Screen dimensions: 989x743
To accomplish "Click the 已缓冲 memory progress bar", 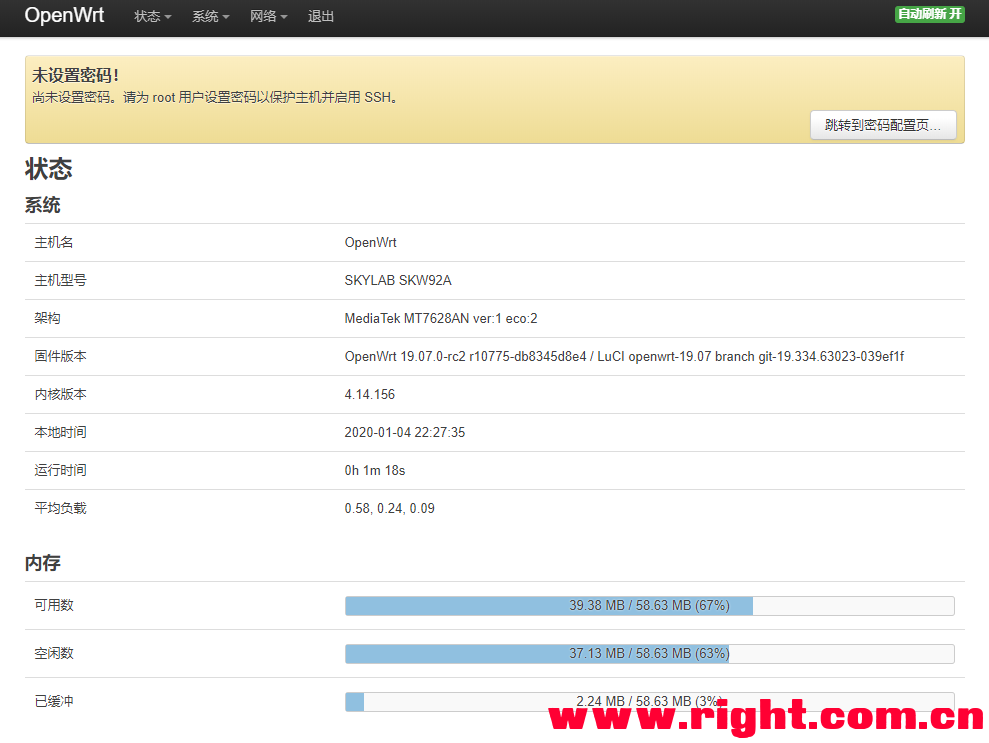I will click(x=649, y=702).
